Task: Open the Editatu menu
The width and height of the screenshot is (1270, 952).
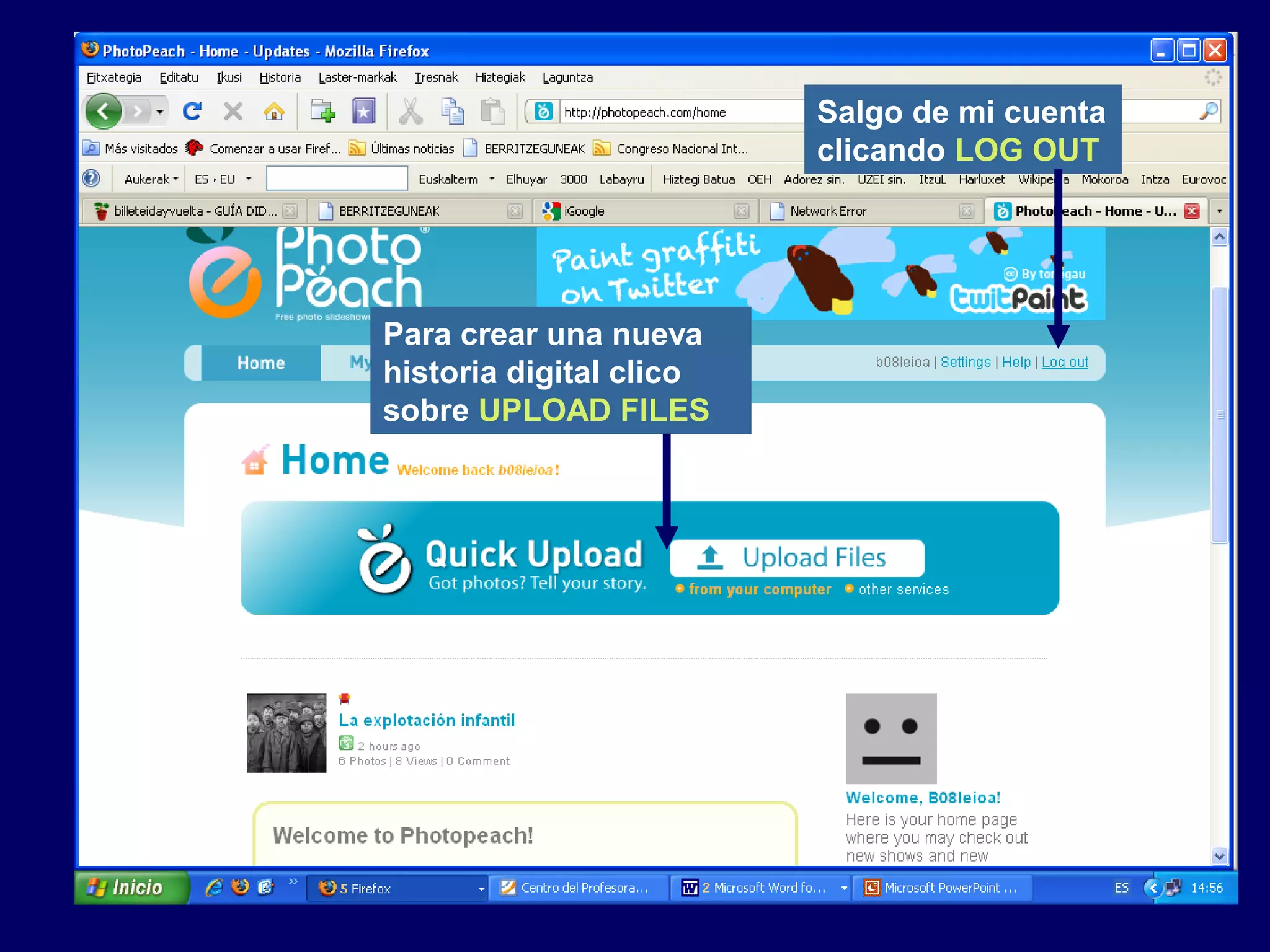Action: click(x=179, y=77)
